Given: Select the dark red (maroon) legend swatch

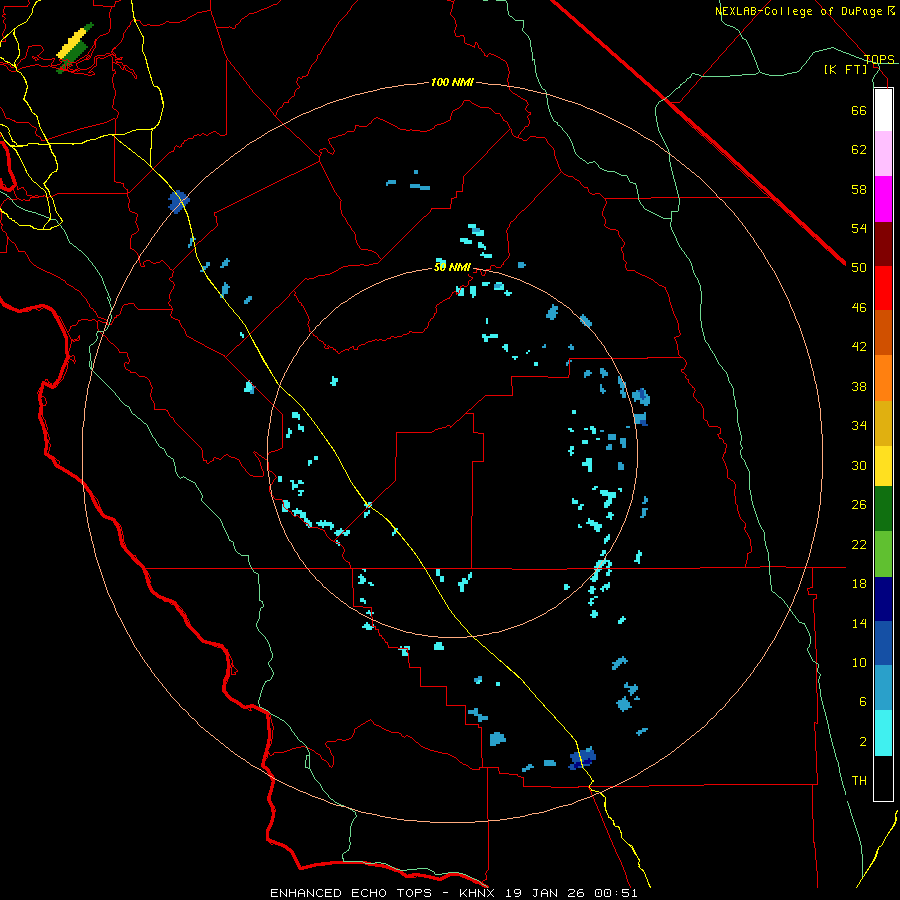Looking at the screenshot, I should click(x=883, y=244).
